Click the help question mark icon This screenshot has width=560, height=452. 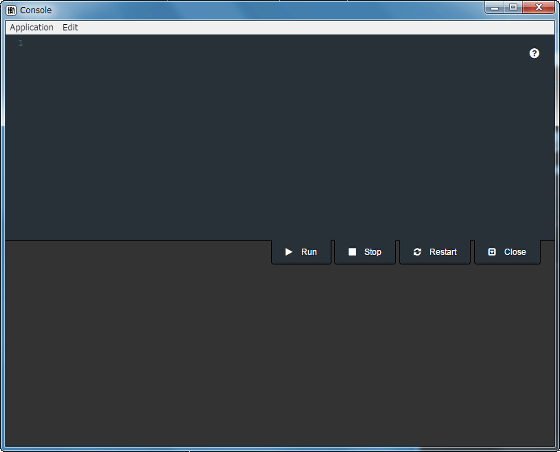click(534, 54)
